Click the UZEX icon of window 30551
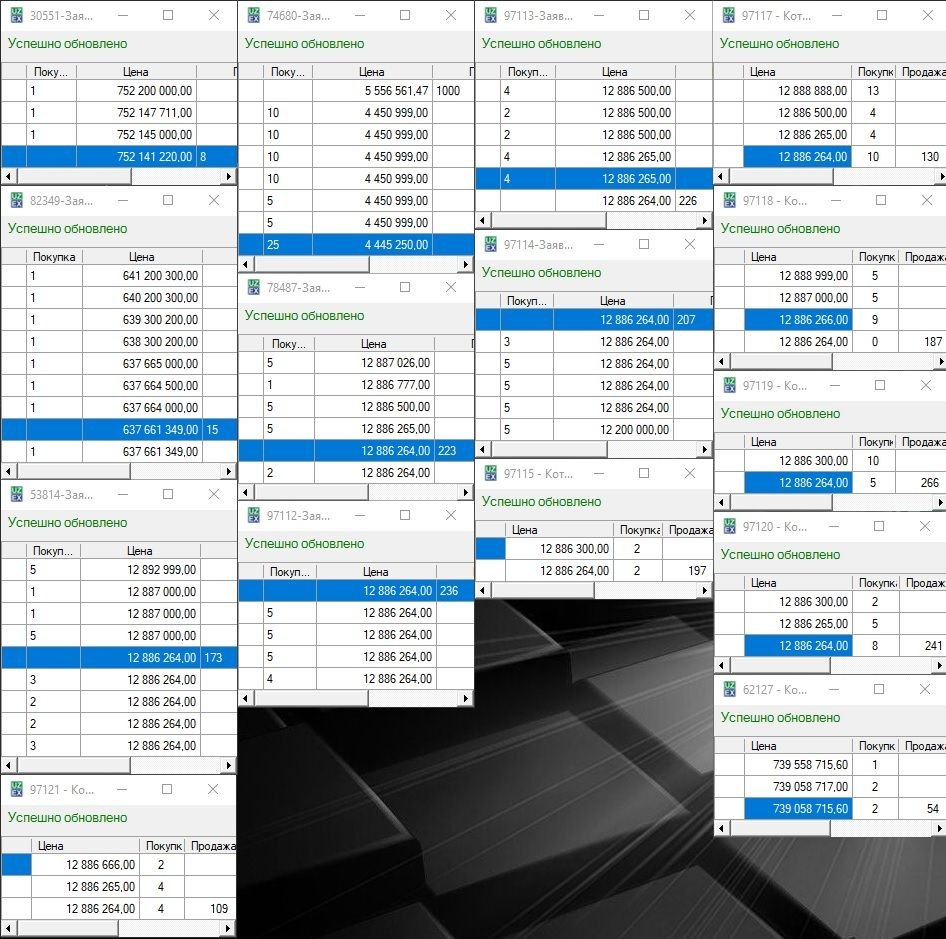This screenshot has height=939, width=946. pyautogui.click(x=15, y=16)
